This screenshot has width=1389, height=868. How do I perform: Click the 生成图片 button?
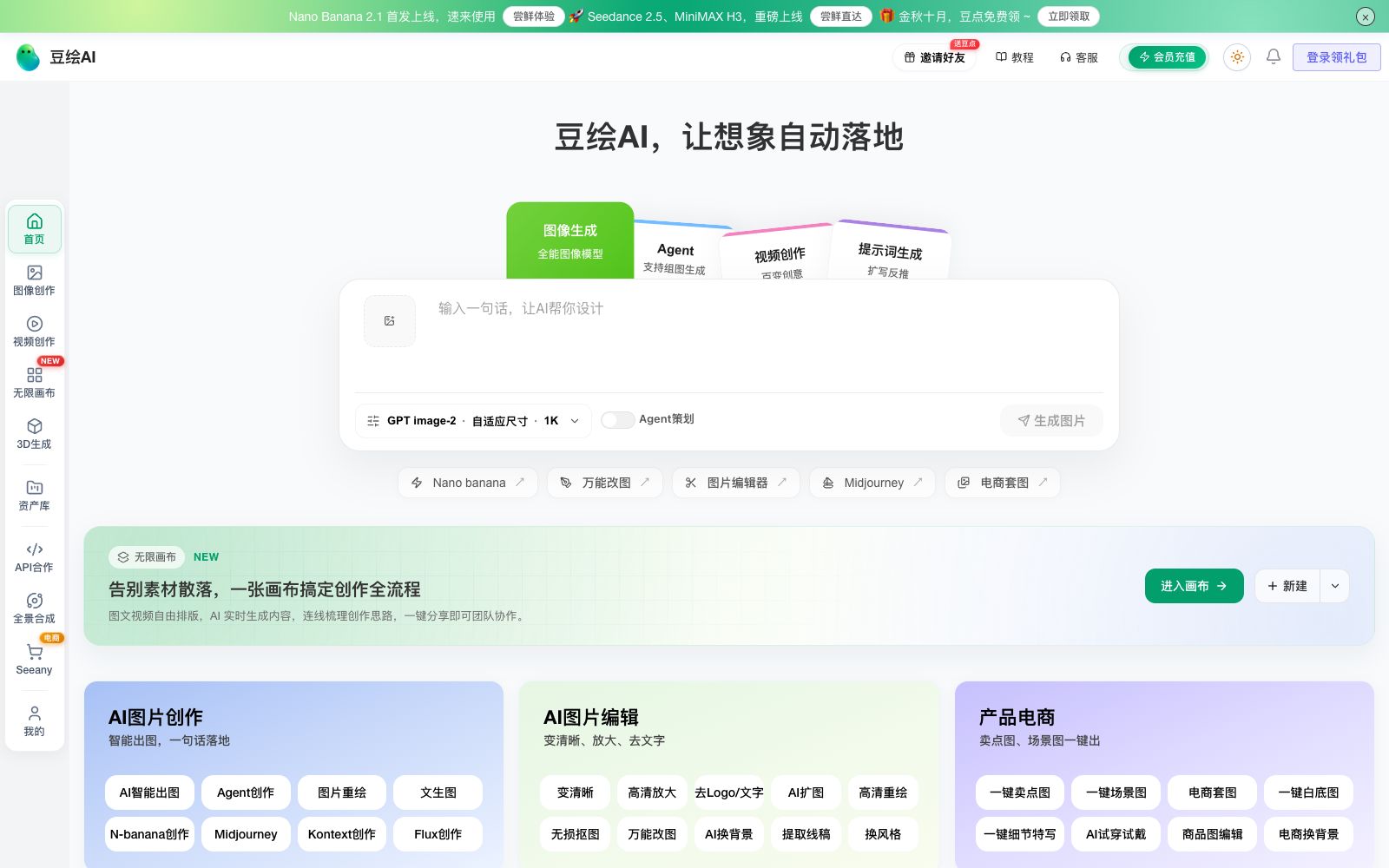click(1051, 421)
